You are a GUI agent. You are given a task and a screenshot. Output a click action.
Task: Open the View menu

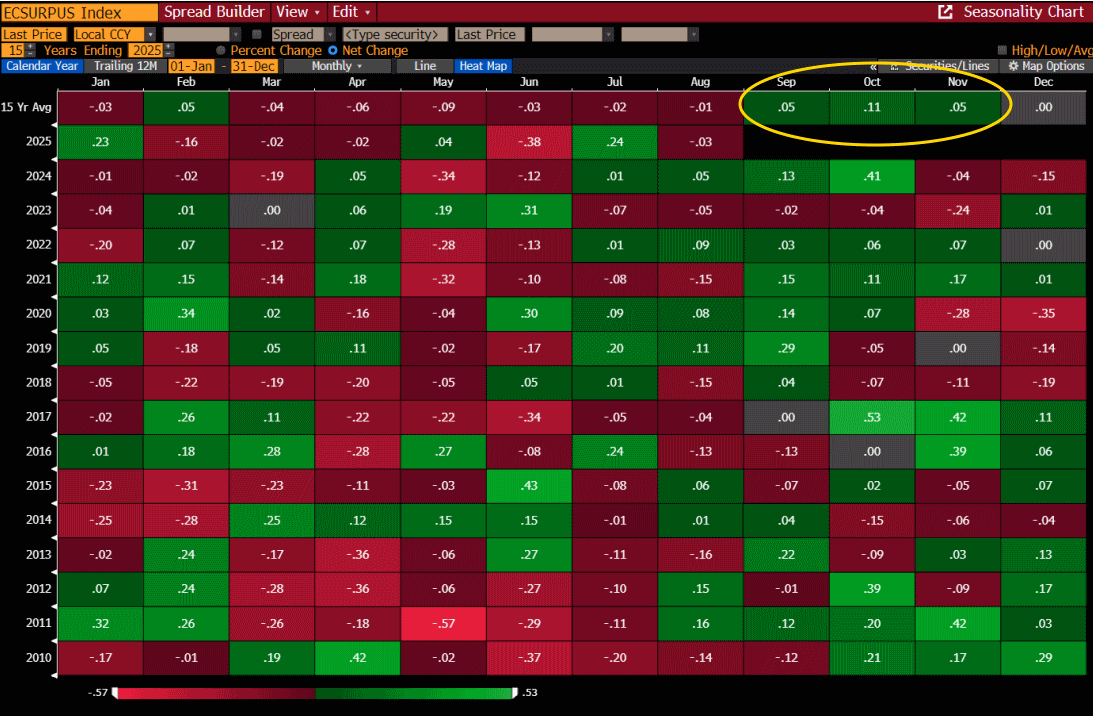(x=293, y=12)
